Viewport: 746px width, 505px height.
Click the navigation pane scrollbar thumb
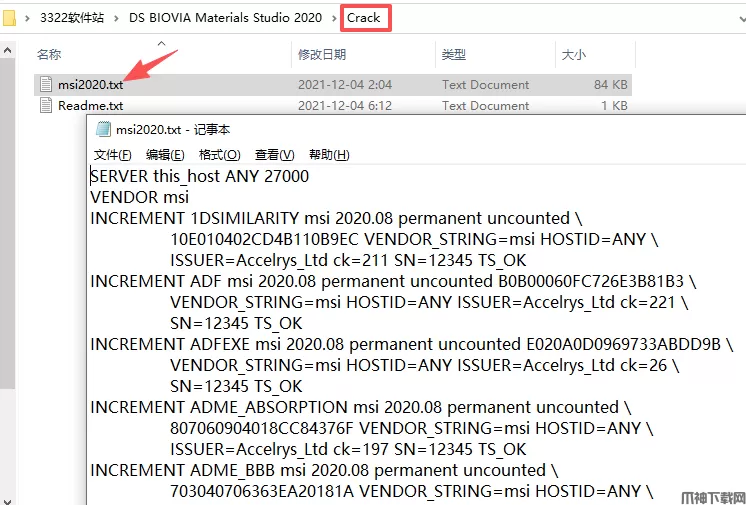coord(8,224)
